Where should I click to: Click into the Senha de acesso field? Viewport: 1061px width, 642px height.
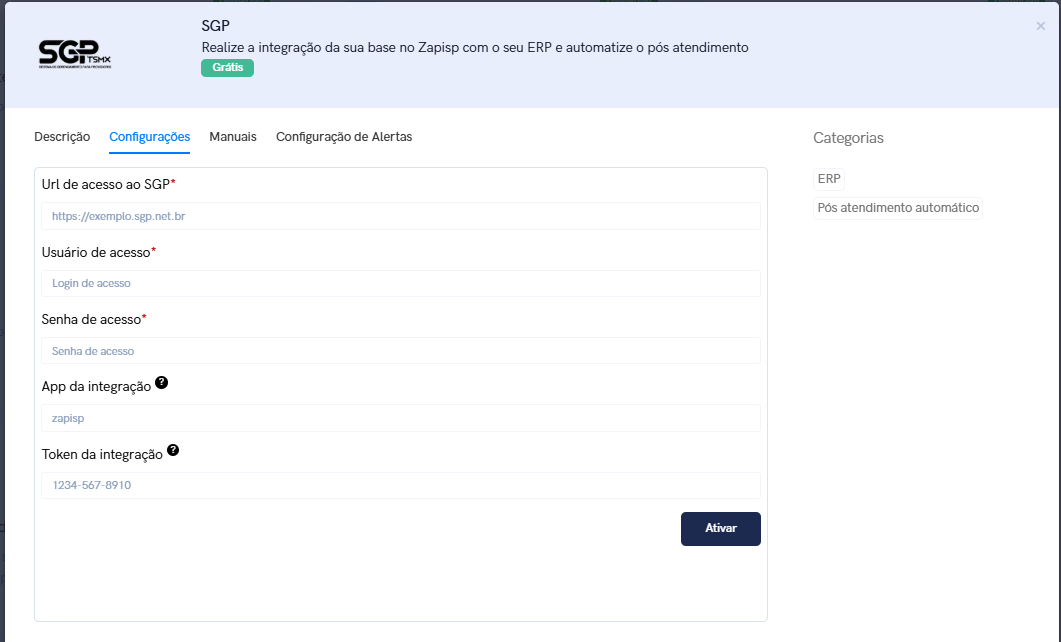tap(400, 351)
